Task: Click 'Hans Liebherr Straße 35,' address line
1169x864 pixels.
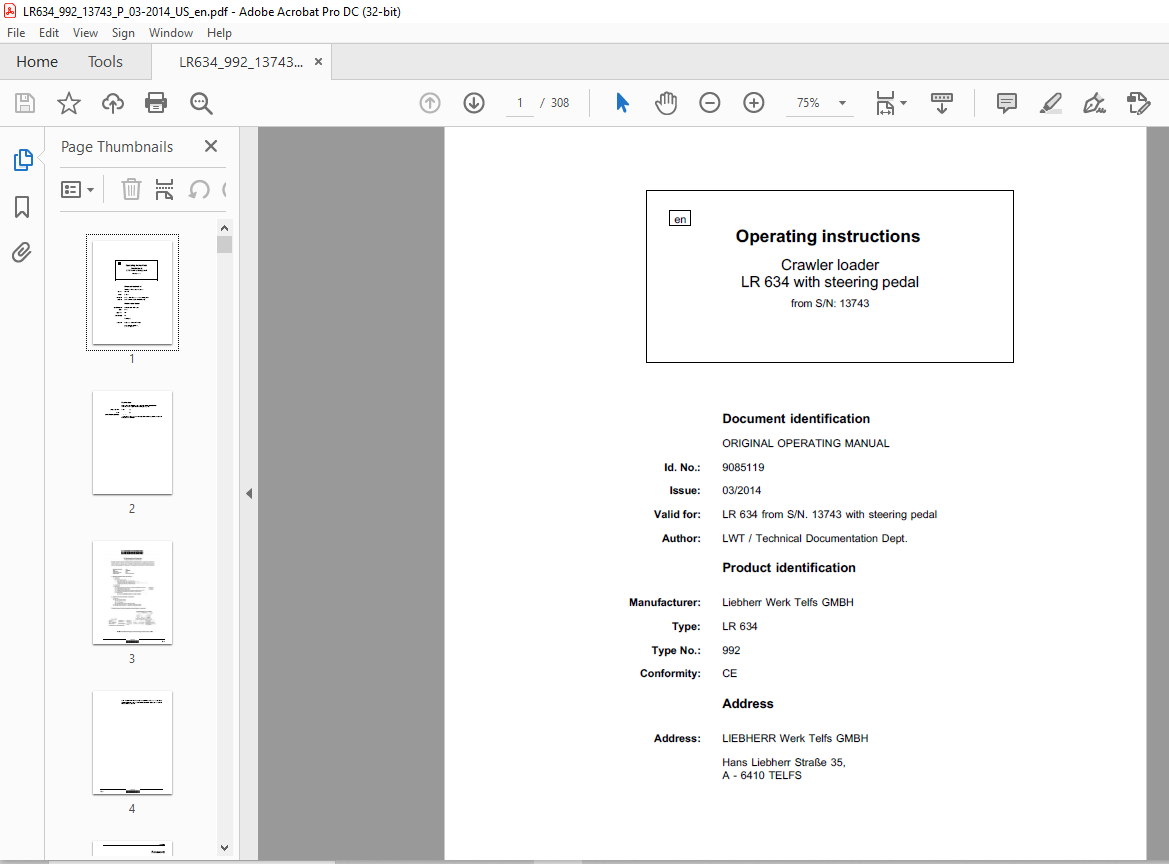Action: (x=784, y=762)
